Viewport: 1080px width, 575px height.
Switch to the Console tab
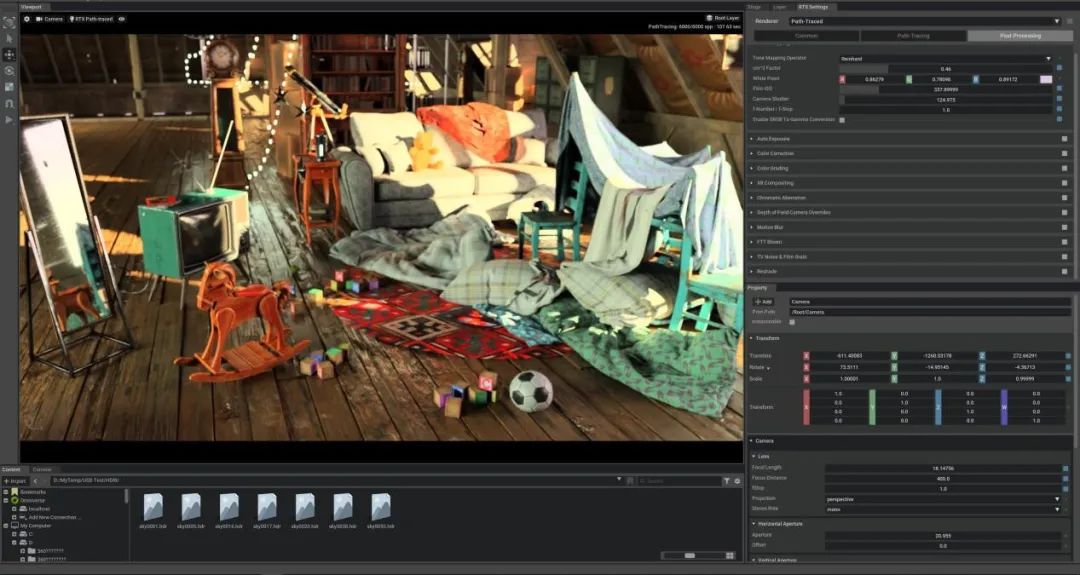click(x=42, y=469)
